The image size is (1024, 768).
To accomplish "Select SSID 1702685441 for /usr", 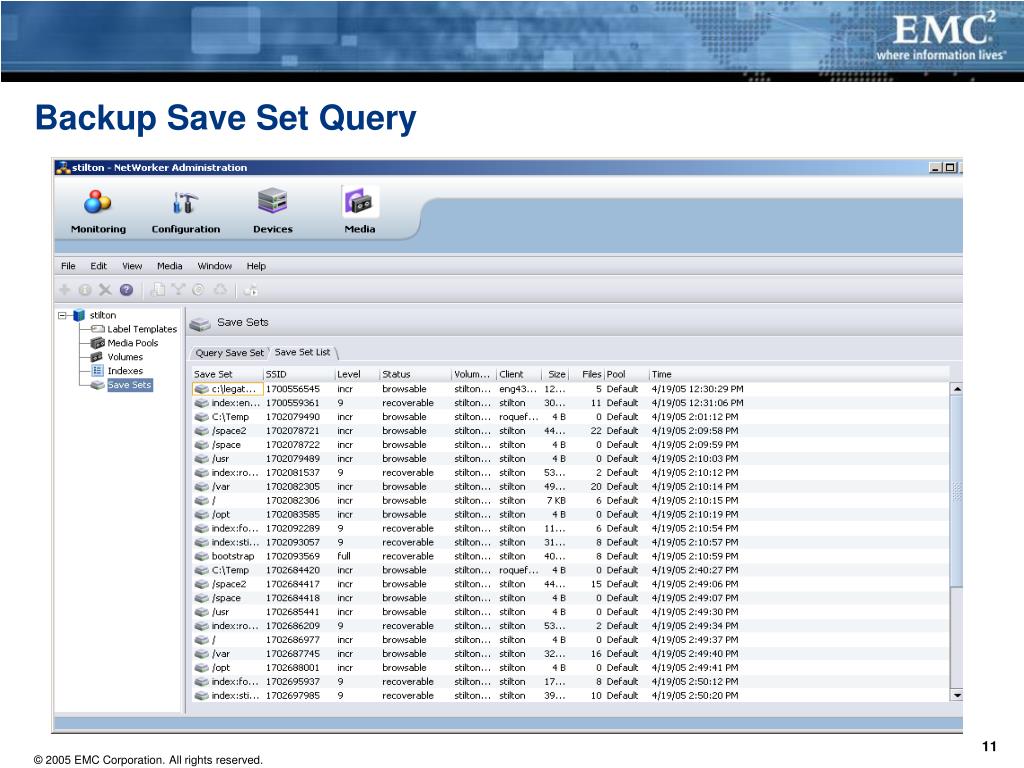I will [x=293, y=612].
